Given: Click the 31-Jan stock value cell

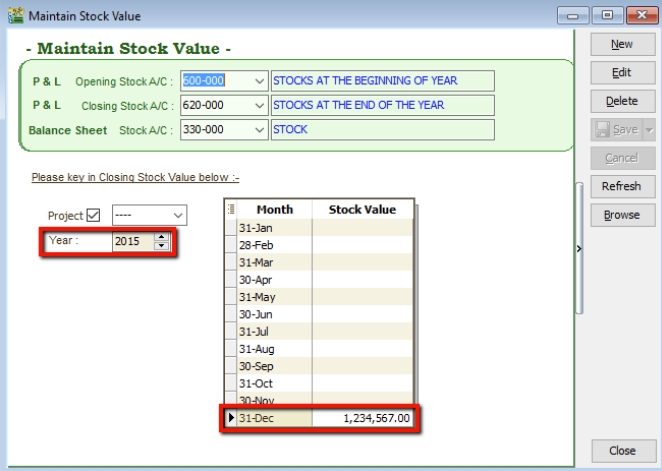Looking at the screenshot, I should 362,227.
